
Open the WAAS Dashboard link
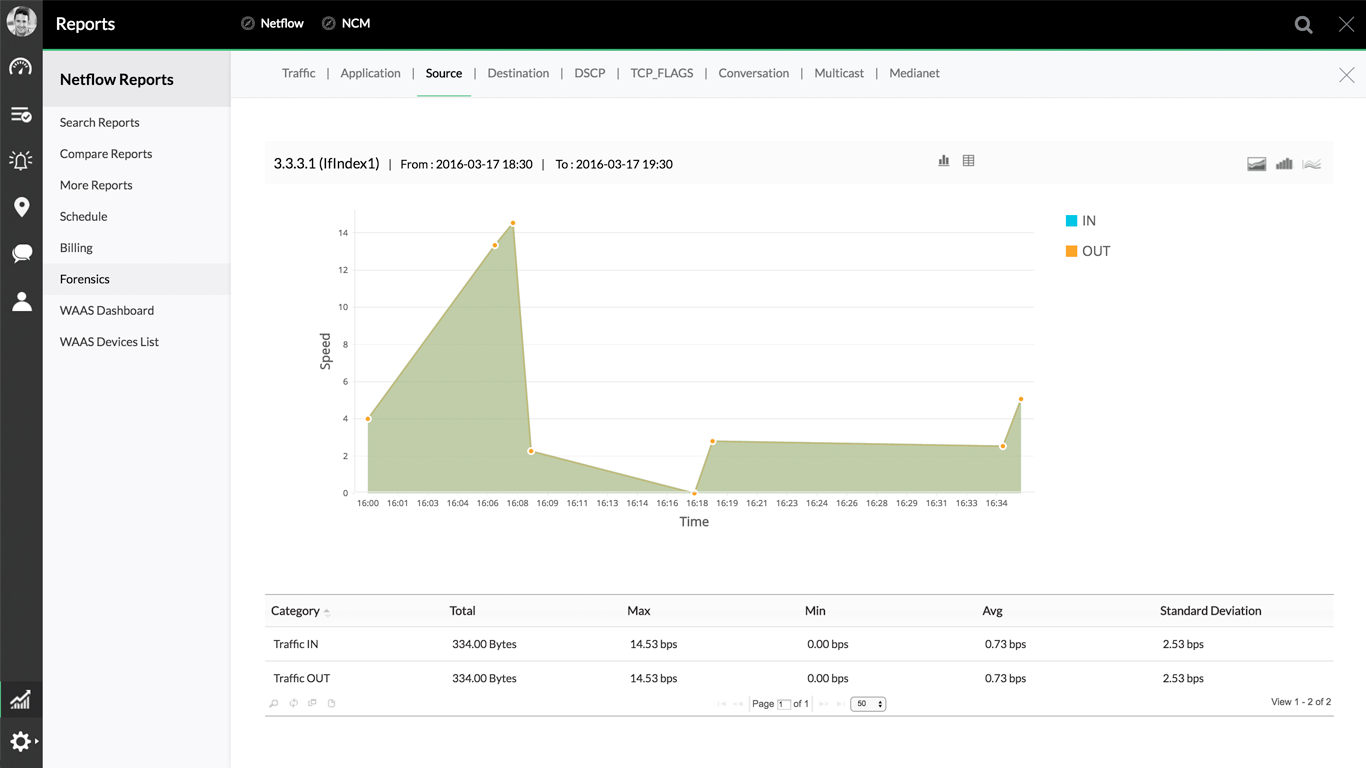107,310
